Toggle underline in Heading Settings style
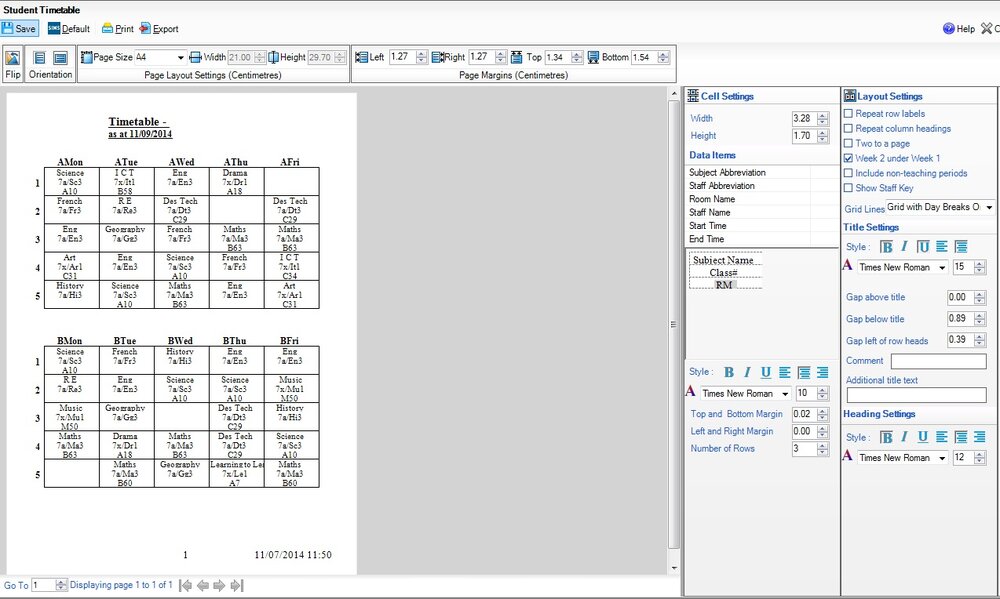Image resolution: width=1000 pixels, height=599 pixels. tap(923, 437)
